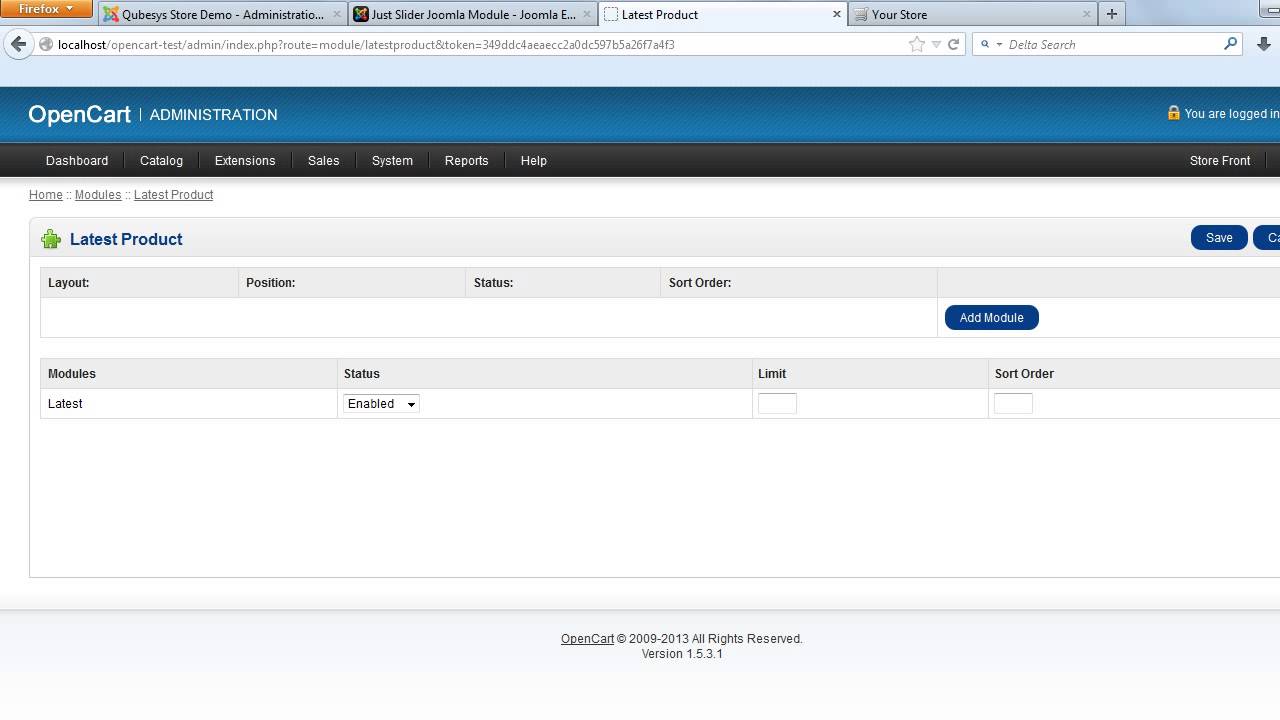Open the Reports menu
Viewport: 1280px width, 720px height.
click(466, 160)
